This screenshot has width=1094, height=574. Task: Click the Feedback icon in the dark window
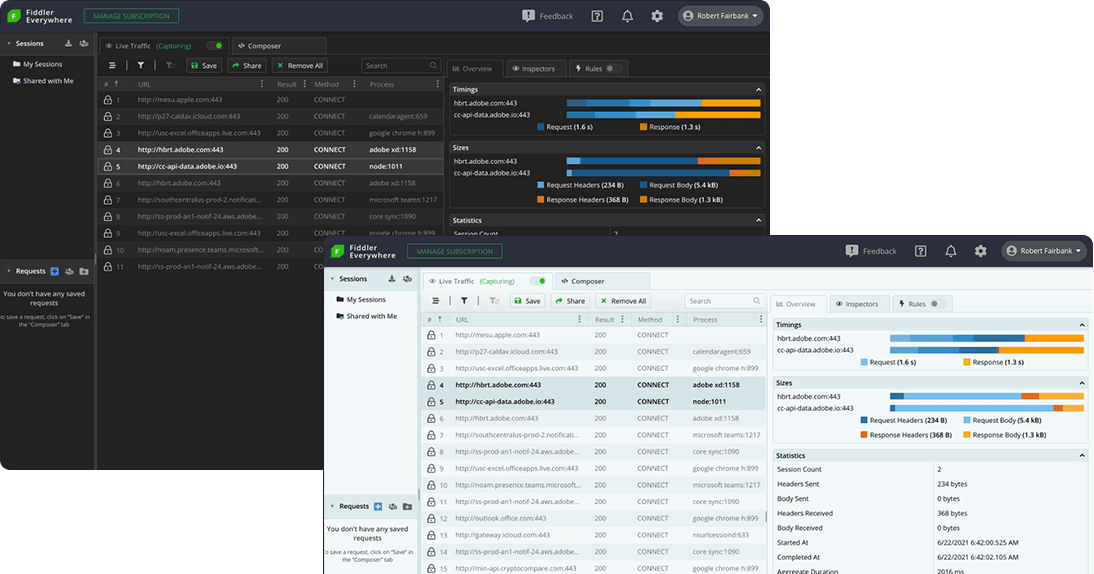[528, 15]
